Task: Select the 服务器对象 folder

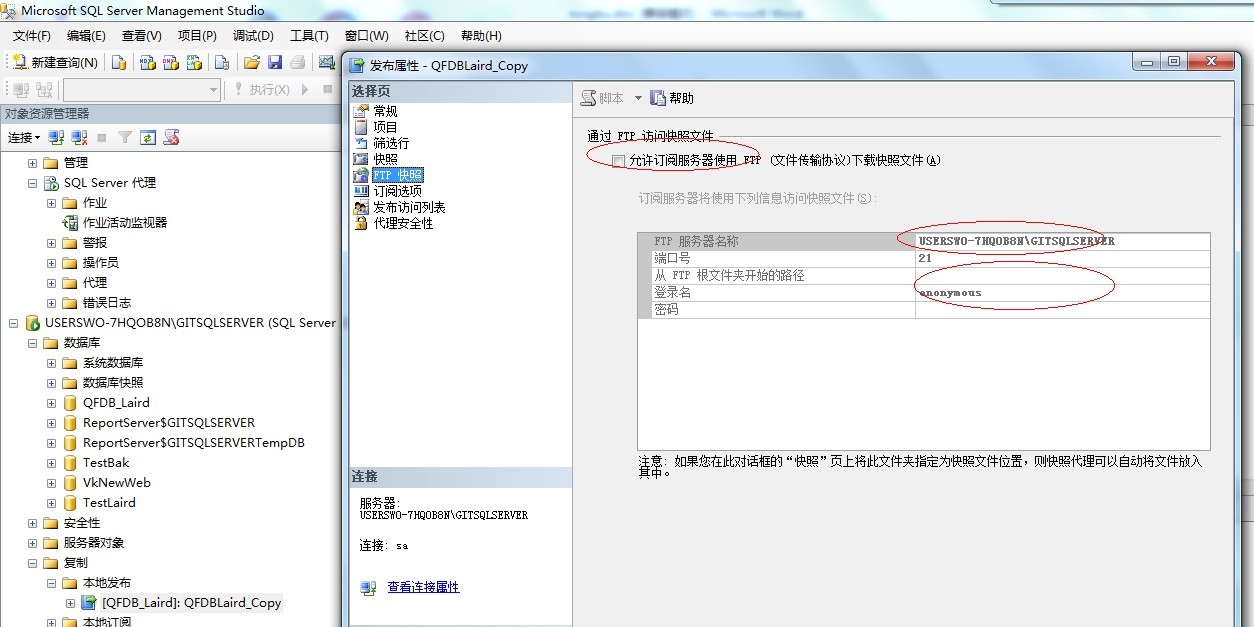Action: tap(94, 543)
